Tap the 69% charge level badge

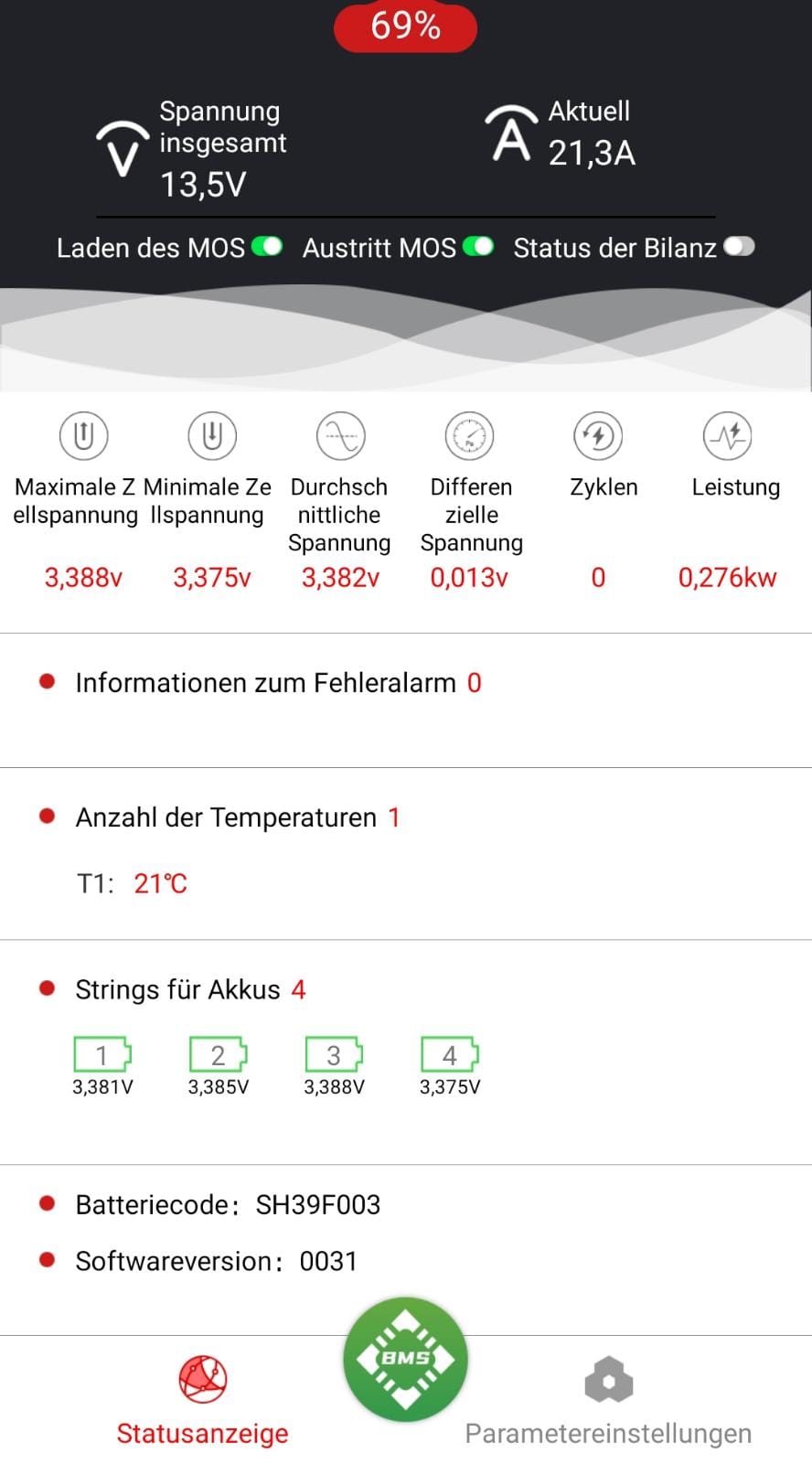pyautogui.click(x=405, y=27)
